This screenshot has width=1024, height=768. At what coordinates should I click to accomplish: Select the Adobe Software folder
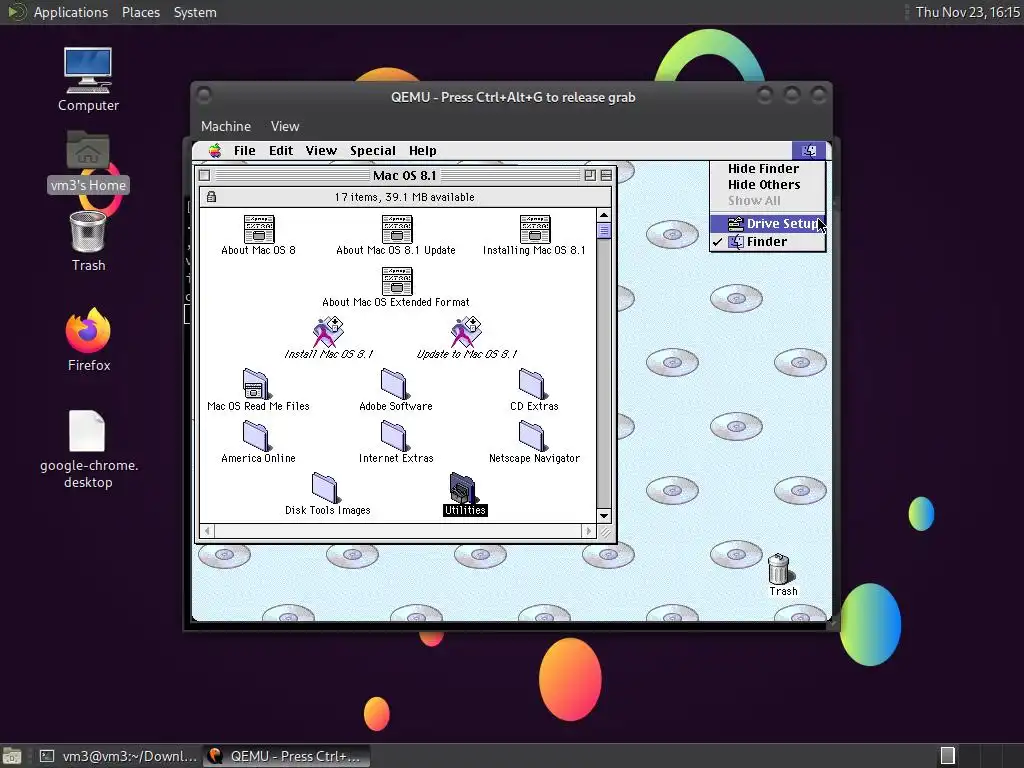click(394, 384)
